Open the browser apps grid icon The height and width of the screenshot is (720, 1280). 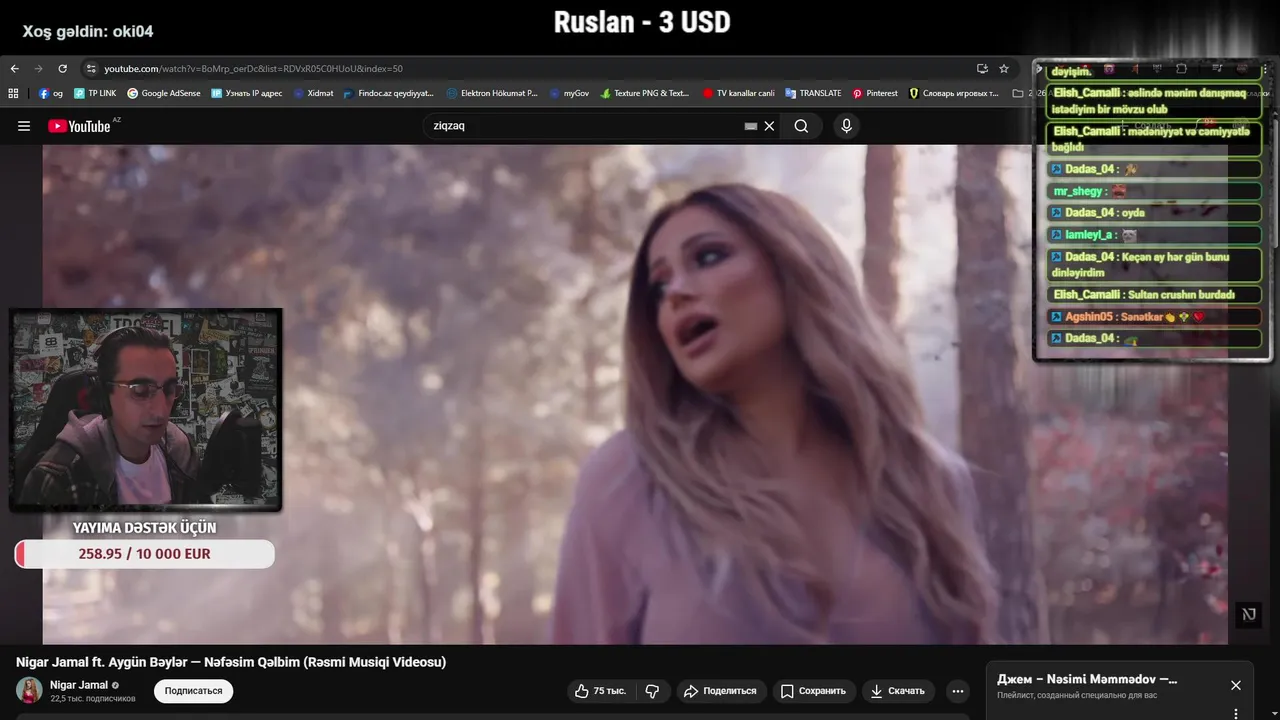[x=13, y=93]
